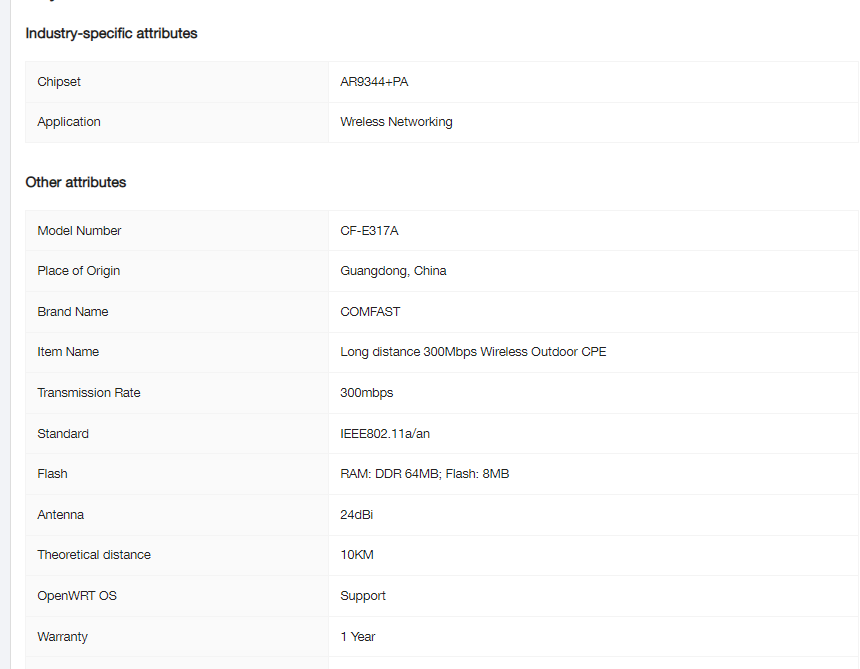Select the IEEE802.11a/an standard value
This screenshot has width=860, height=669.
(385, 434)
